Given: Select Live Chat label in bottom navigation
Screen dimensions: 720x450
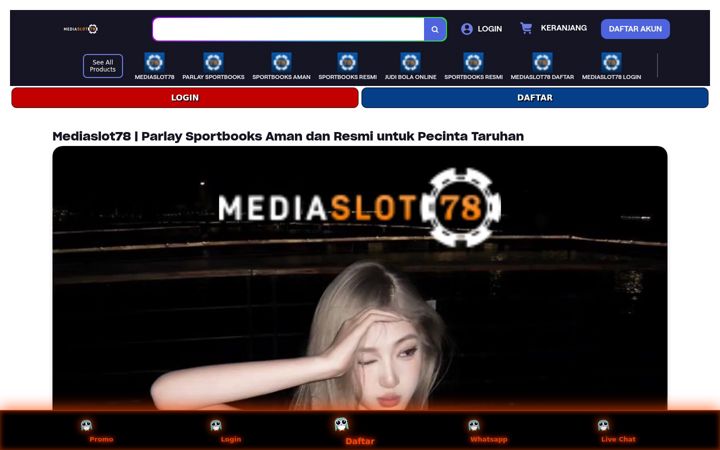Looking at the screenshot, I should point(619,439).
